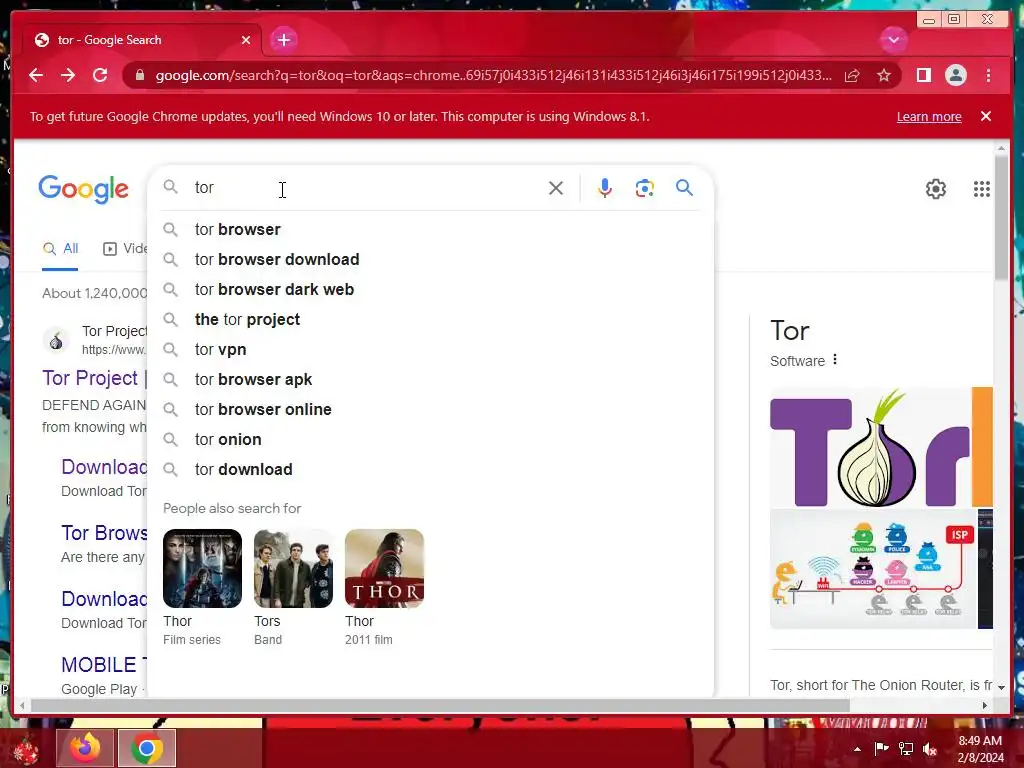This screenshot has height=768, width=1024.
Task: Open the 'MOBILE T' result link
Action: point(104,665)
